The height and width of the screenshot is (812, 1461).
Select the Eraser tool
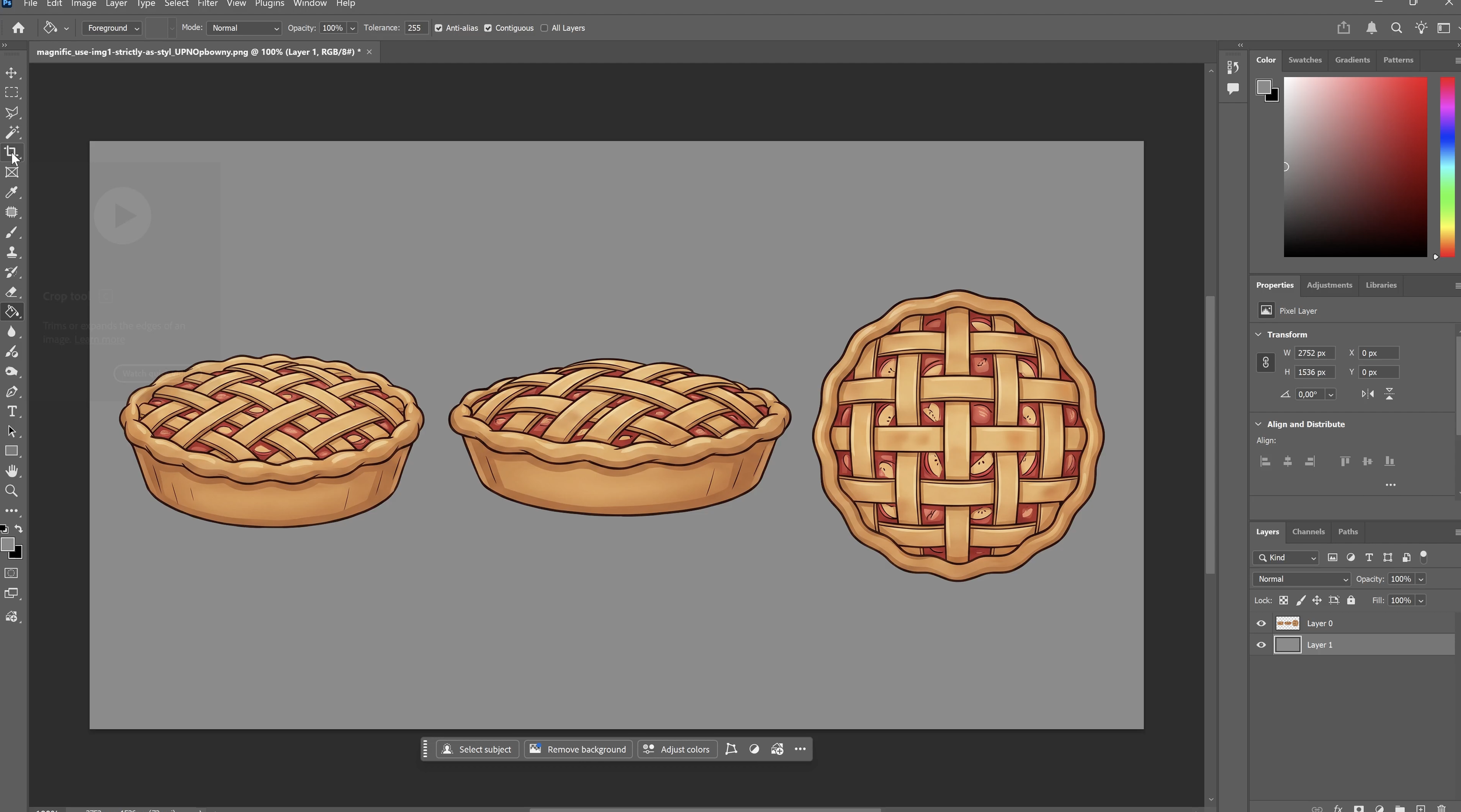click(x=12, y=292)
